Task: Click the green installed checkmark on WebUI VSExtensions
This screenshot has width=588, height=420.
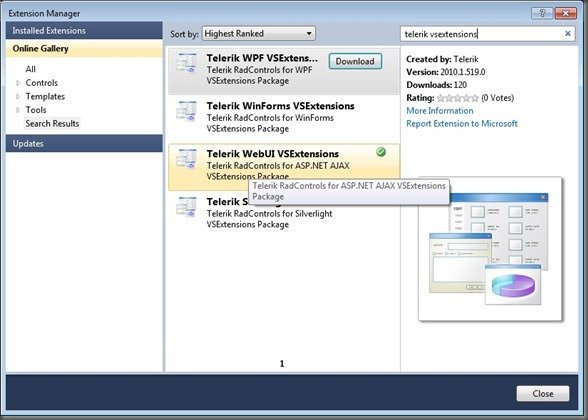Action: [x=381, y=152]
